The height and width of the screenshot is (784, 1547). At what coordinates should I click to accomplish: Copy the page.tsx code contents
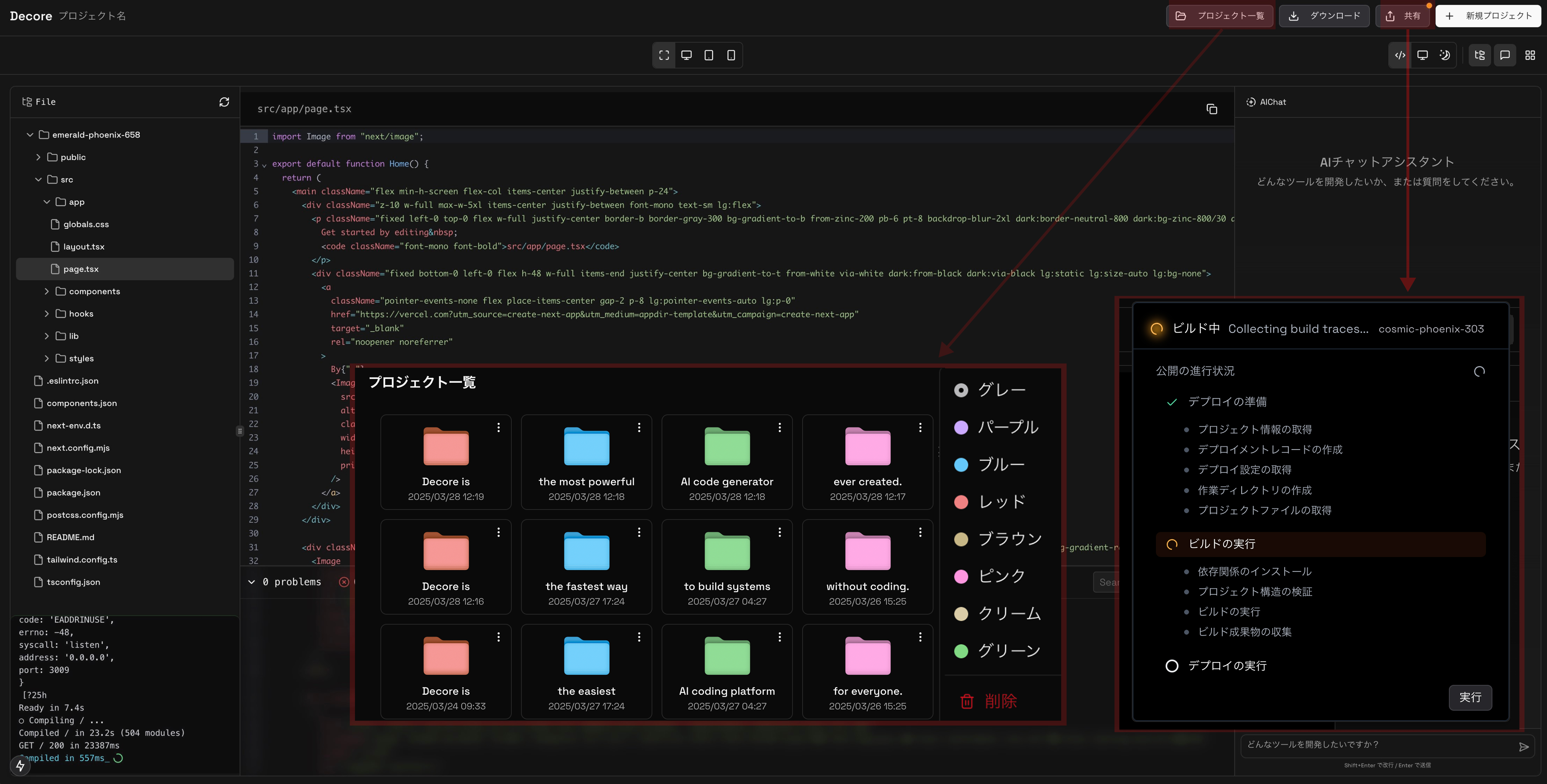tap(1212, 109)
